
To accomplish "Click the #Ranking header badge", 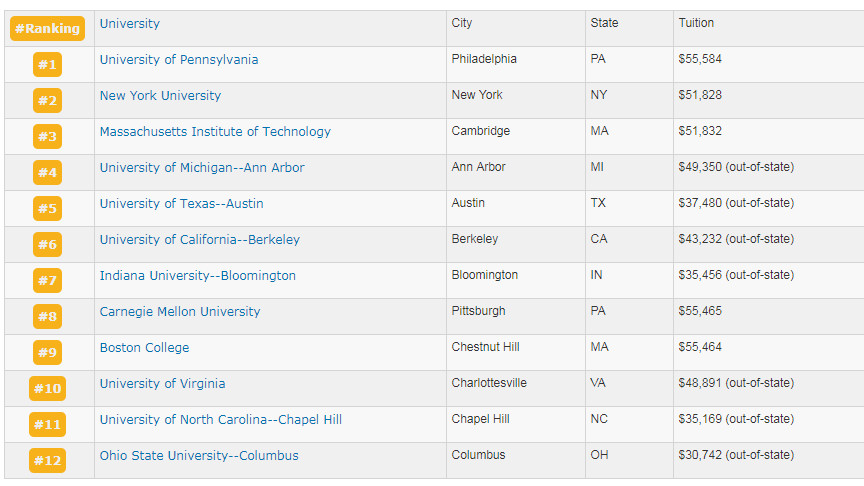I will pos(47,29).
